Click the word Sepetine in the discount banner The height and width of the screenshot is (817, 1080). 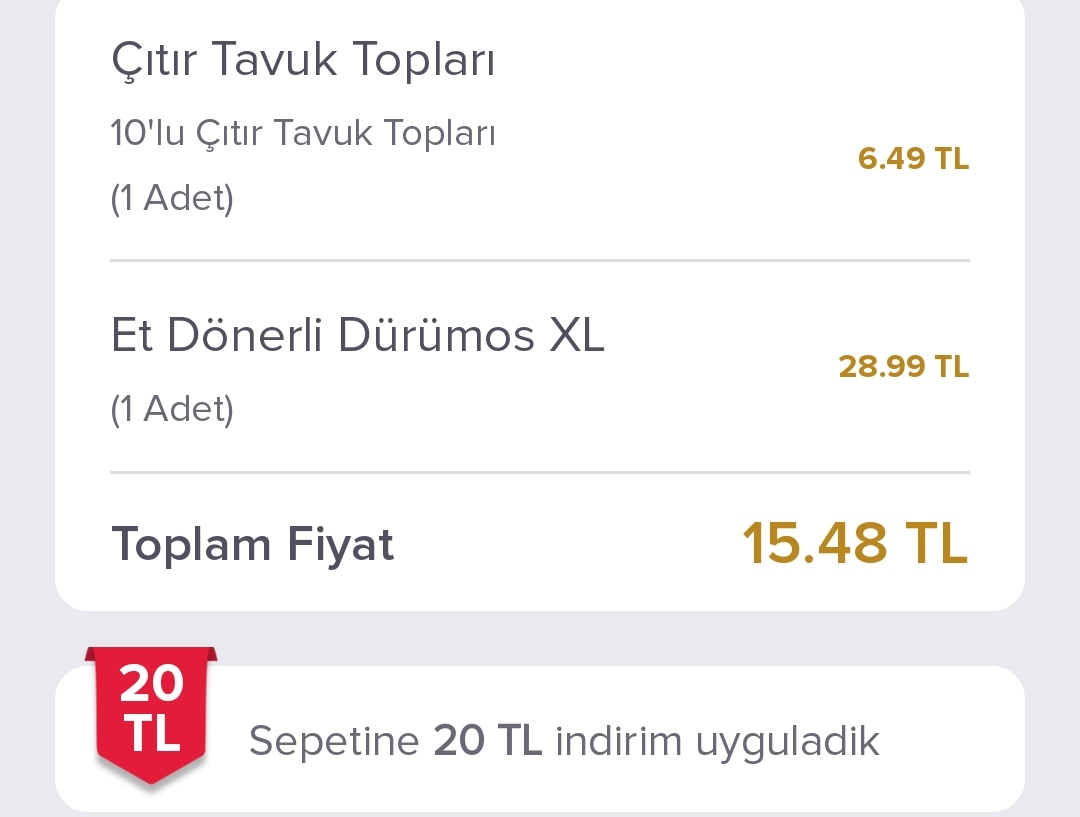coord(334,742)
